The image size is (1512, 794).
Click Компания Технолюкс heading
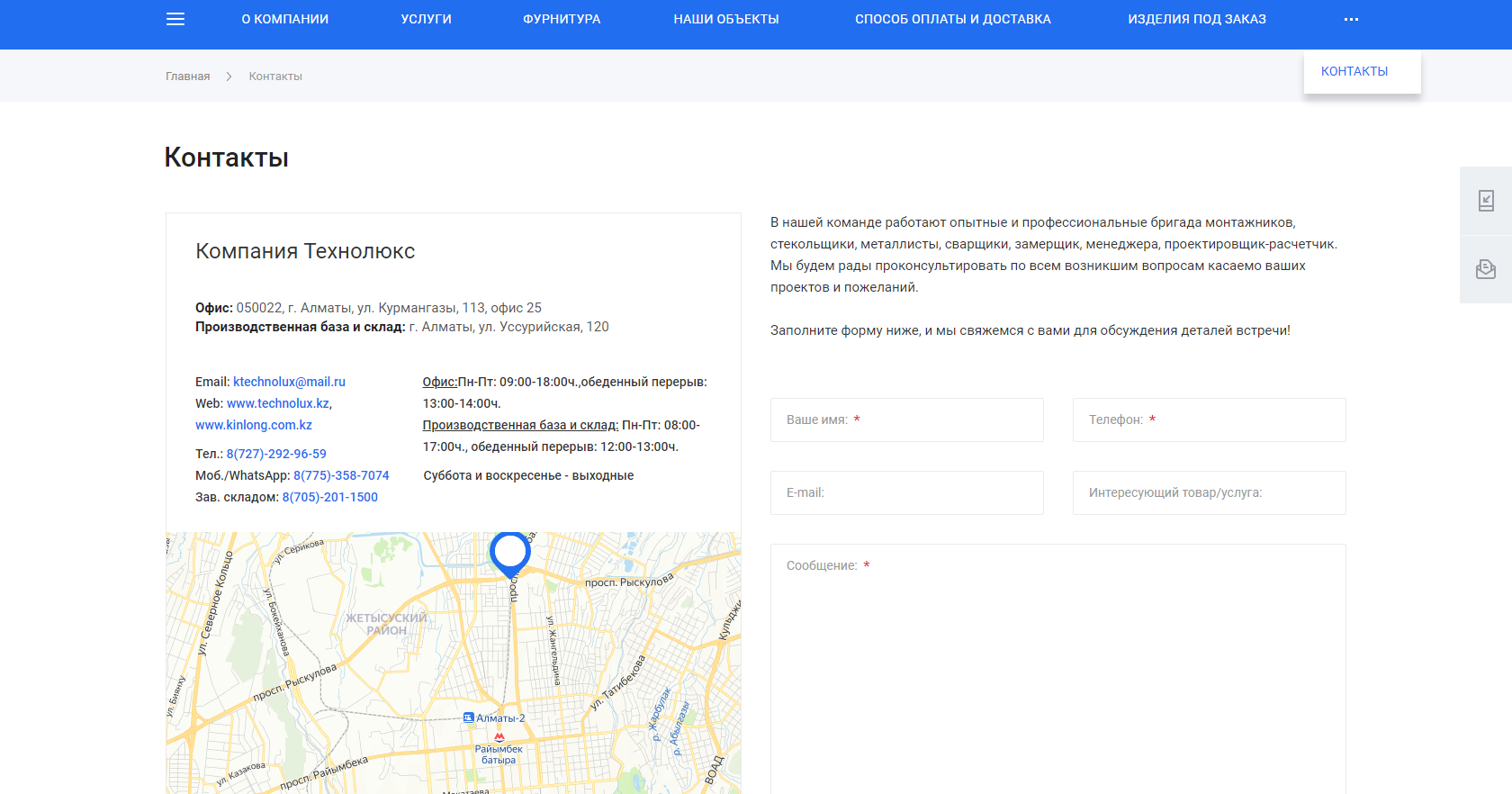pyautogui.click(x=305, y=251)
